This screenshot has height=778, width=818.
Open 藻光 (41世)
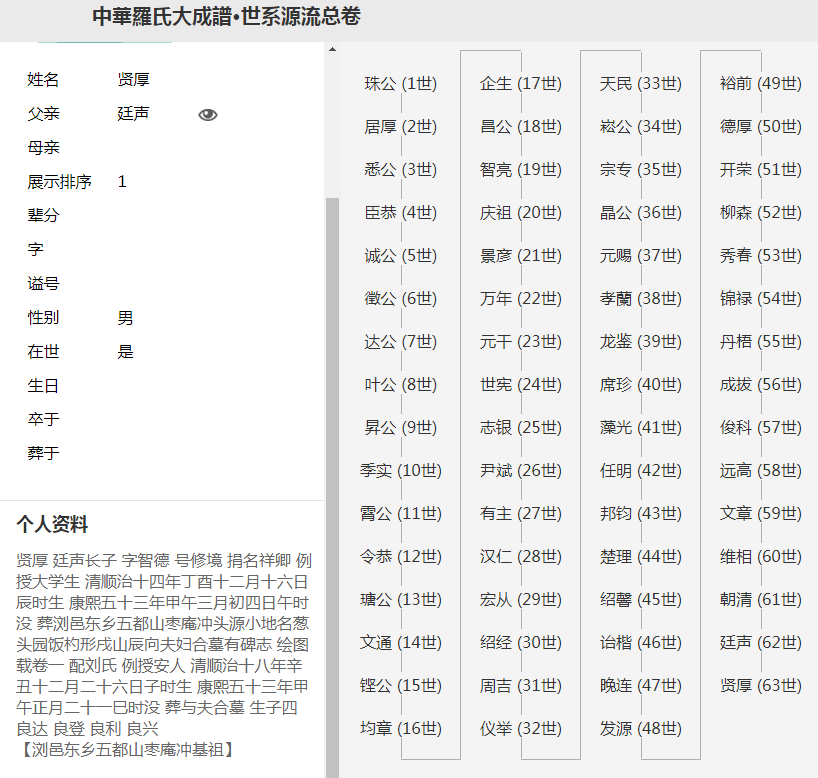(641, 428)
